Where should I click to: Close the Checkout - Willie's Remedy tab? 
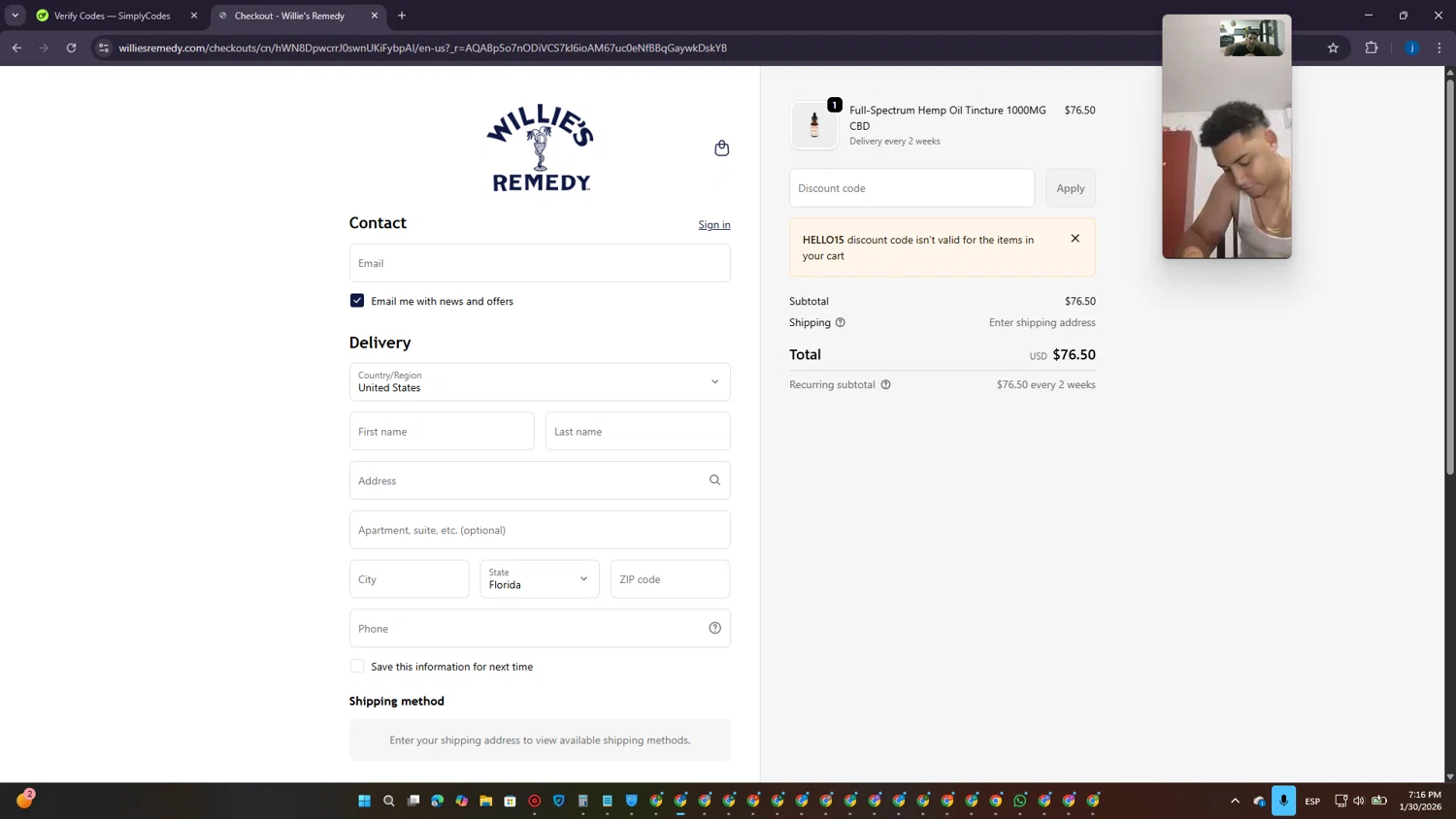pyautogui.click(x=375, y=16)
